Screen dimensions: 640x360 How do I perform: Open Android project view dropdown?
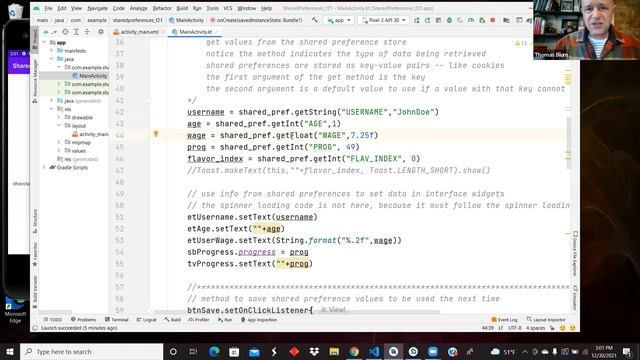pos(49,31)
